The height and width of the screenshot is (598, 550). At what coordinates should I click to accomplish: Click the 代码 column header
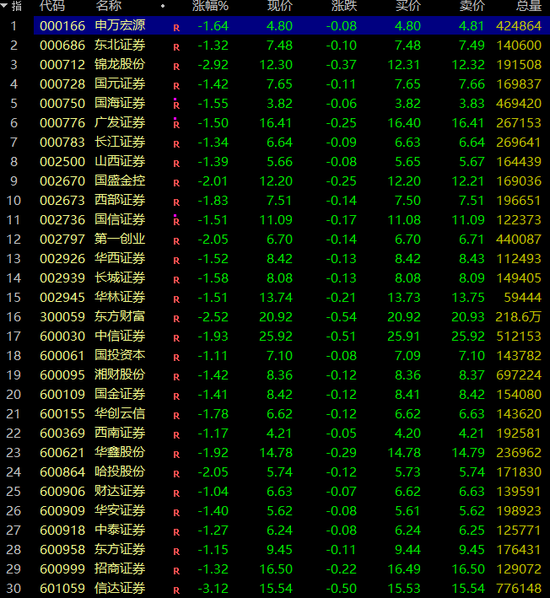click(x=52, y=5)
